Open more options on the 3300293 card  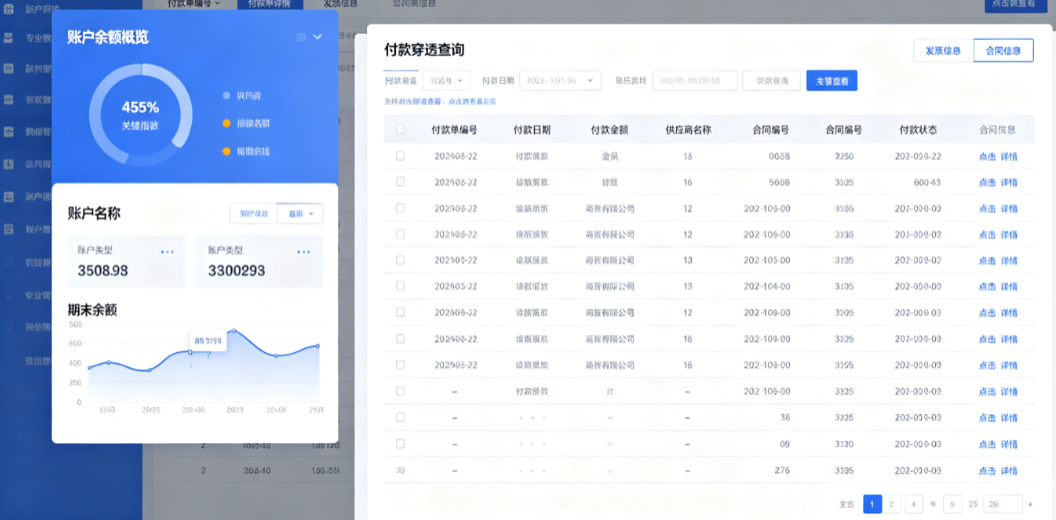[x=304, y=252]
